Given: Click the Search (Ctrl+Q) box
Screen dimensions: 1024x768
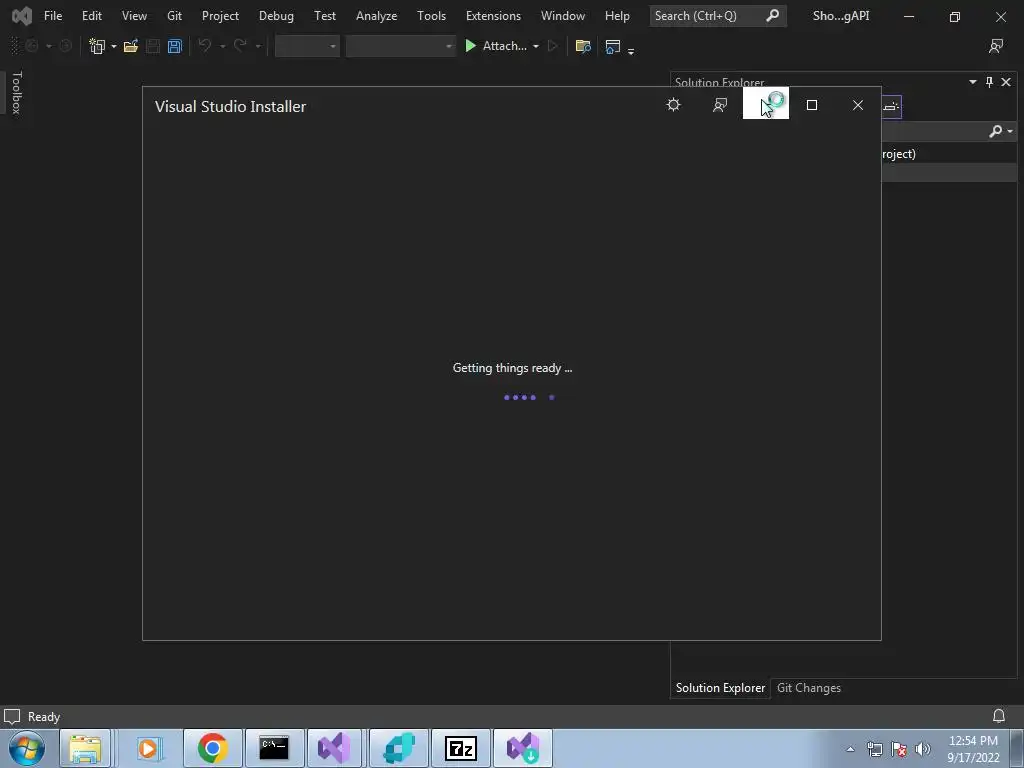Looking at the screenshot, I should point(718,16).
